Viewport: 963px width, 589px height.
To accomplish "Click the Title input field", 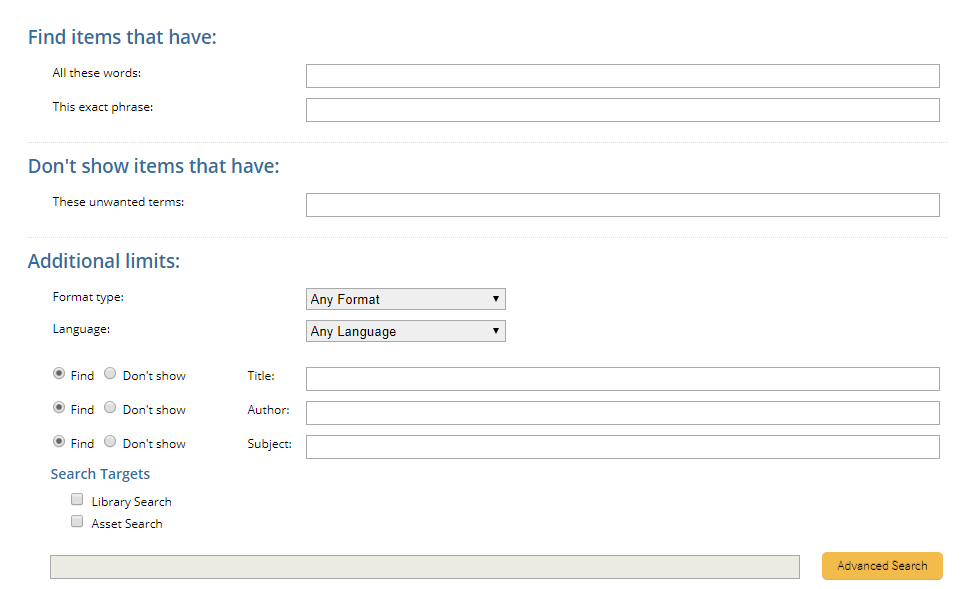I will 622,379.
